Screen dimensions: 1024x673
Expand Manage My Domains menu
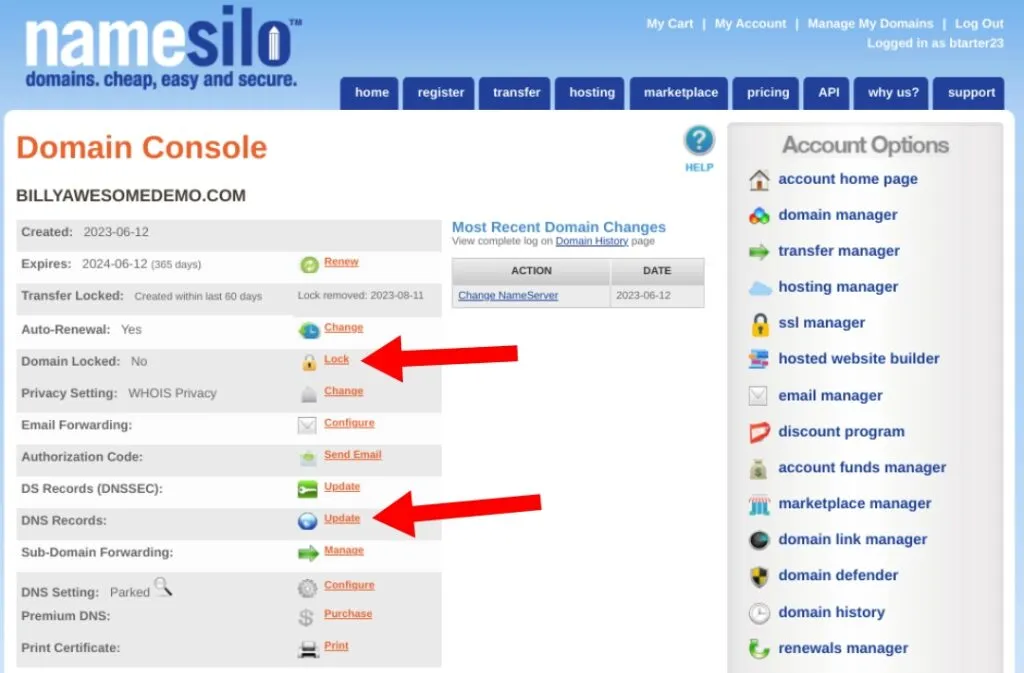tap(870, 23)
